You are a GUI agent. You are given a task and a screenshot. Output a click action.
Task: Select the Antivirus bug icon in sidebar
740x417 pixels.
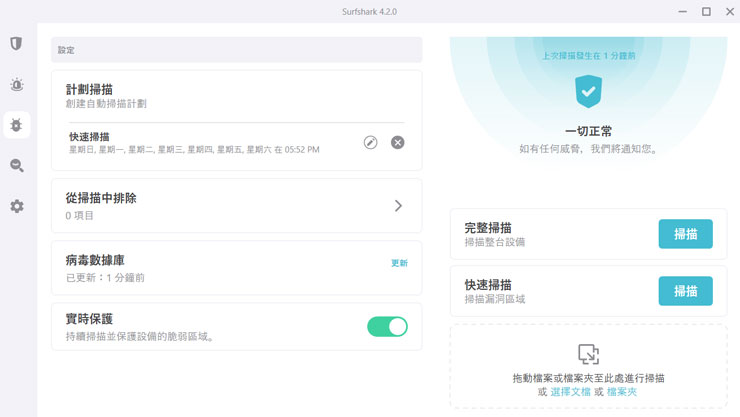point(16,125)
